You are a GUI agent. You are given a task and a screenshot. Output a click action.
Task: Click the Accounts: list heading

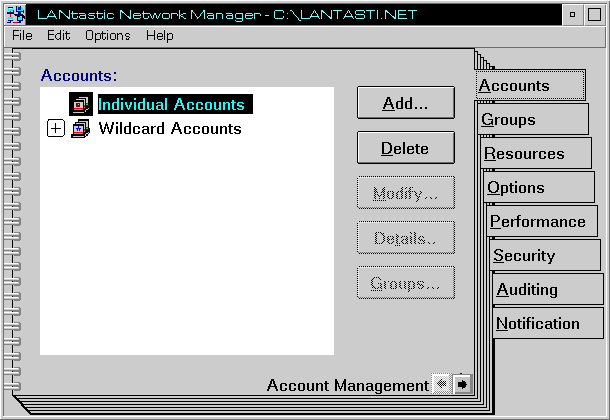click(79, 75)
